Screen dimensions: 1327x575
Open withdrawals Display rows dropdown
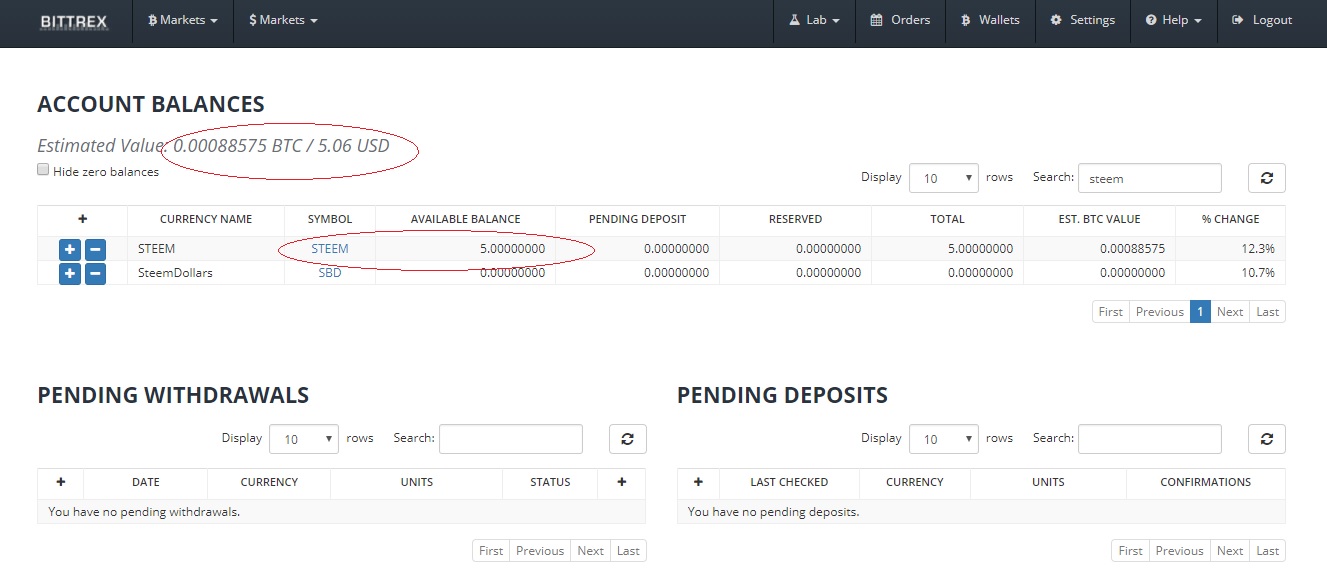coord(304,439)
